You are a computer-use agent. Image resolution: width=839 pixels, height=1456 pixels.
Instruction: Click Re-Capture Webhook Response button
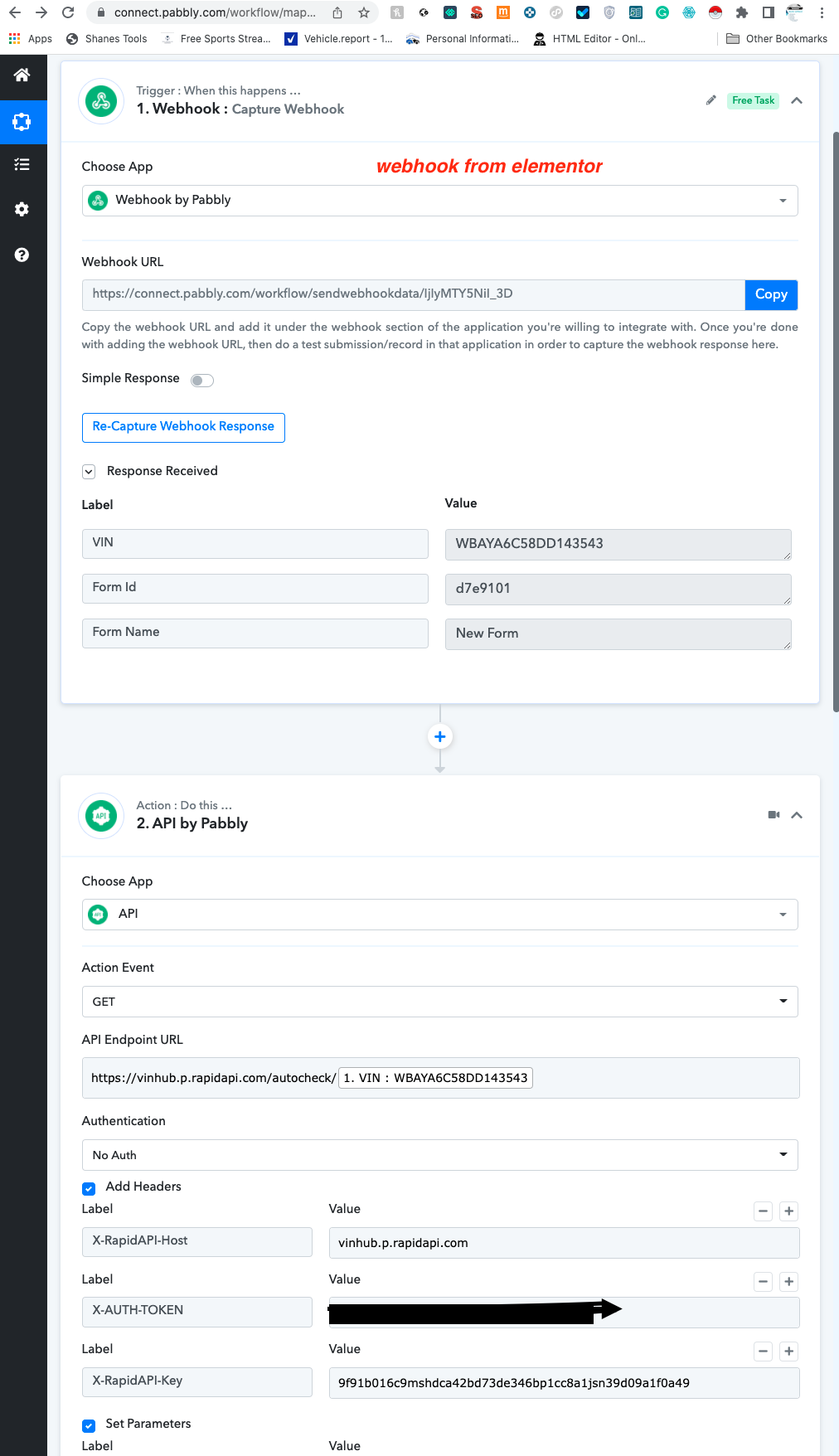click(x=183, y=427)
